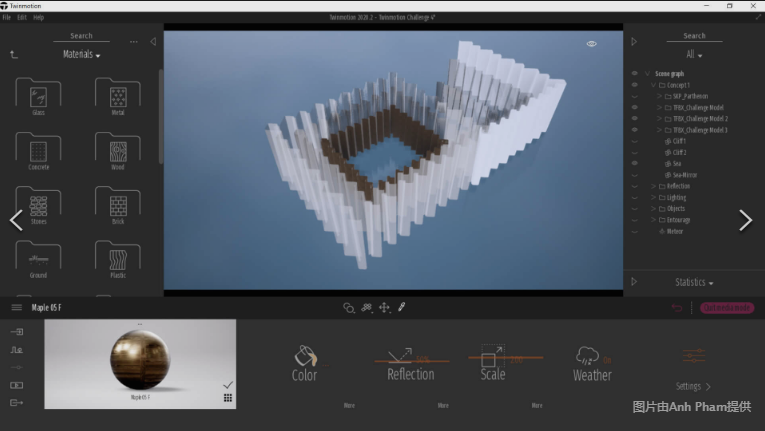Open the Metal materials folder
The image size is (765, 431).
click(118, 96)
